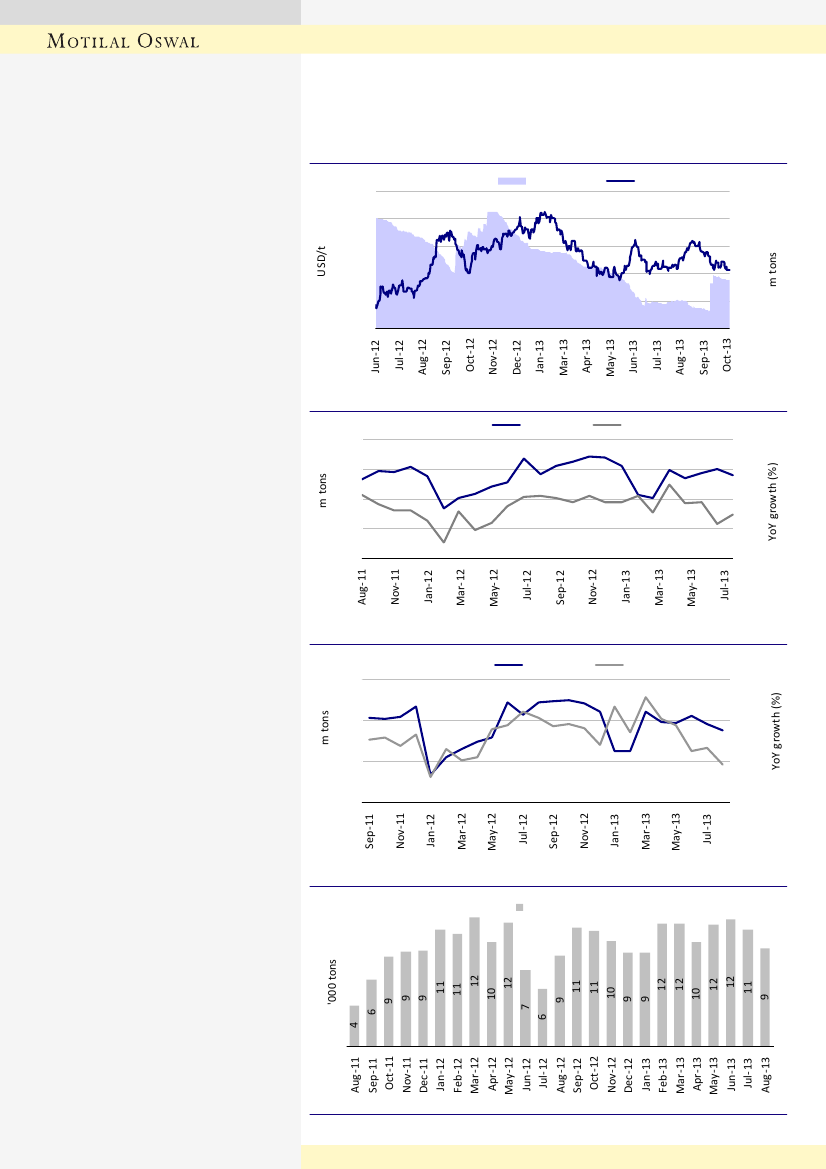
Task: Select the Sep-11 bar labeled 6
Action: click(372, 1012)
